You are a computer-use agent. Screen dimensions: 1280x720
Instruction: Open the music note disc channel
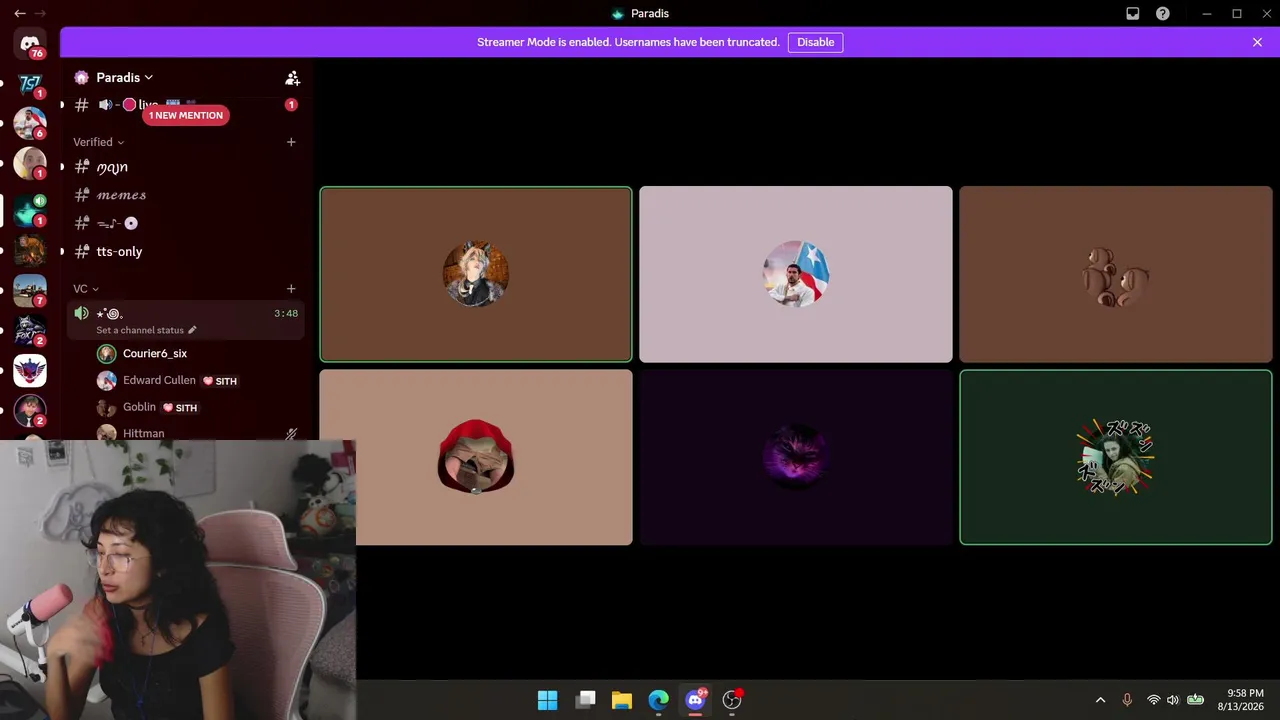pyautogui.click(x=186, y=223)
